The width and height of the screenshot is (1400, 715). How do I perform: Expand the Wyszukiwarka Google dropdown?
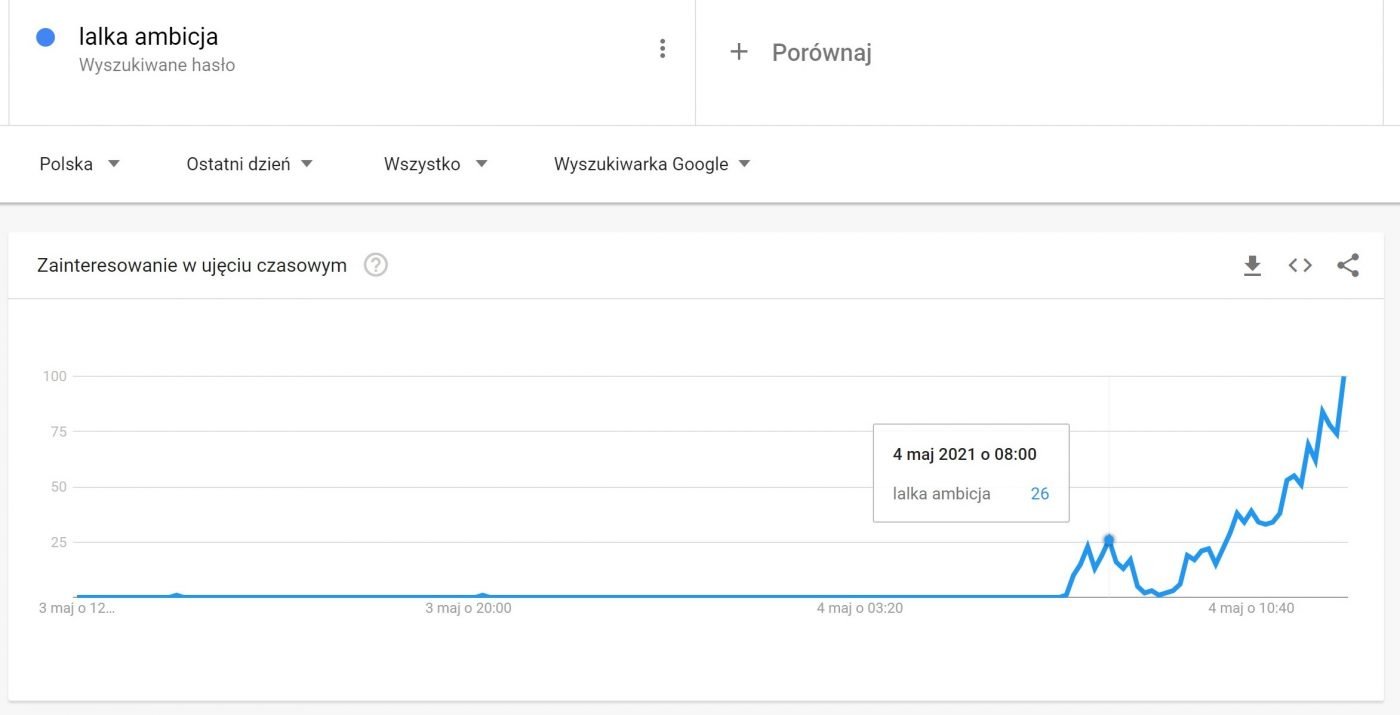click(x=652, y=164)
